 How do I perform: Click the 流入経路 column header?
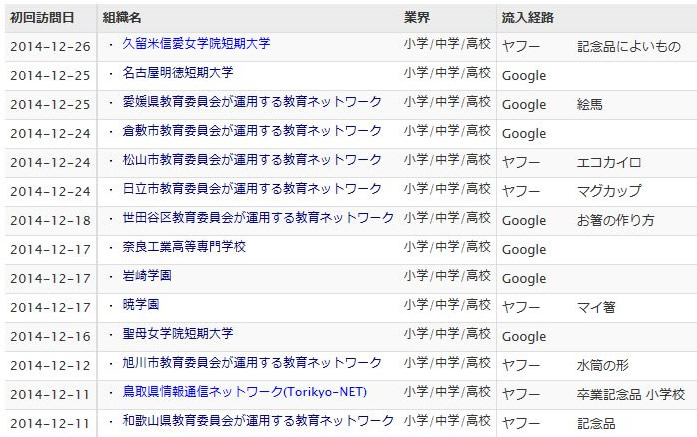point(528,18)
